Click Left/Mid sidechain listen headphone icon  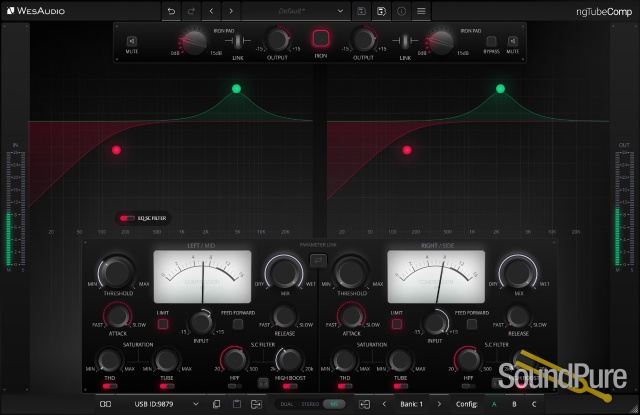click(x=263, y=383)
